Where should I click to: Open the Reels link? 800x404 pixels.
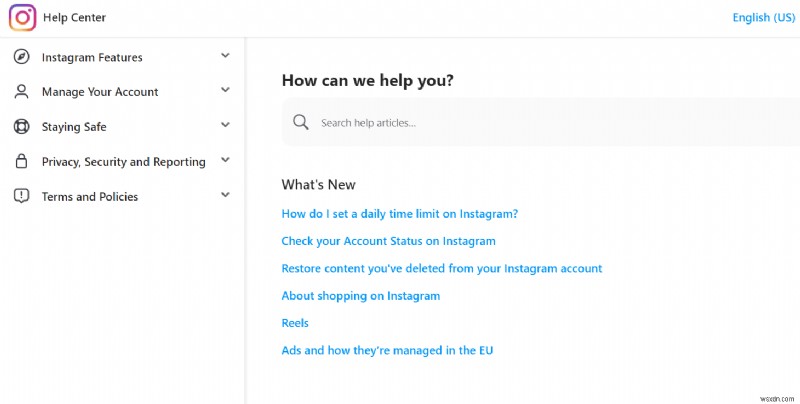coord(295,323)
